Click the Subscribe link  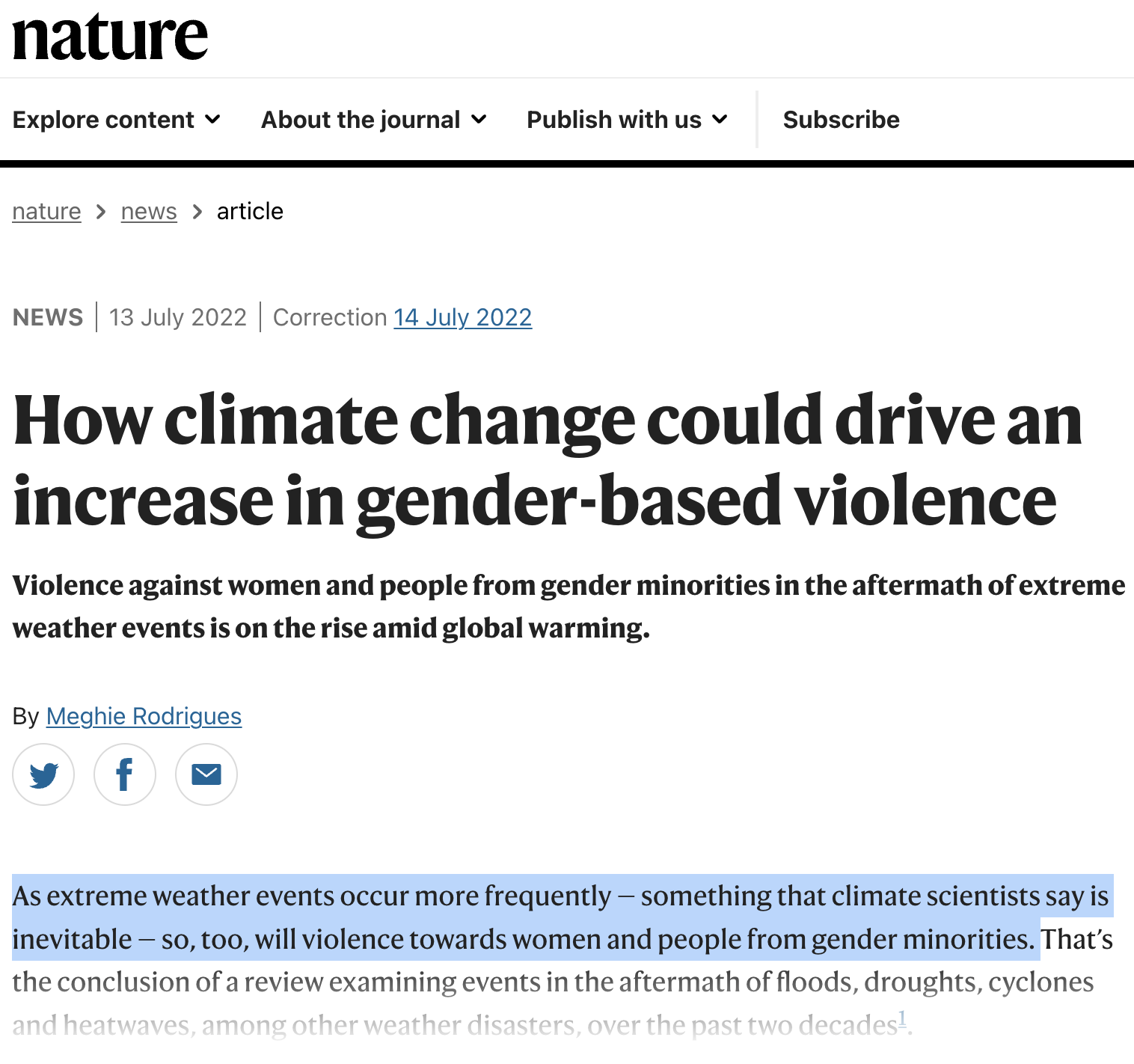(x=841, y=120)
